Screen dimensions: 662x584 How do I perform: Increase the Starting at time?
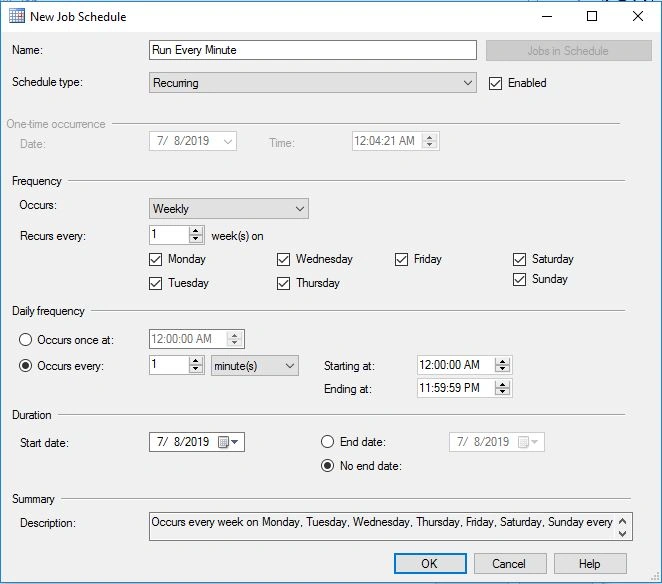tap(502, 361)
